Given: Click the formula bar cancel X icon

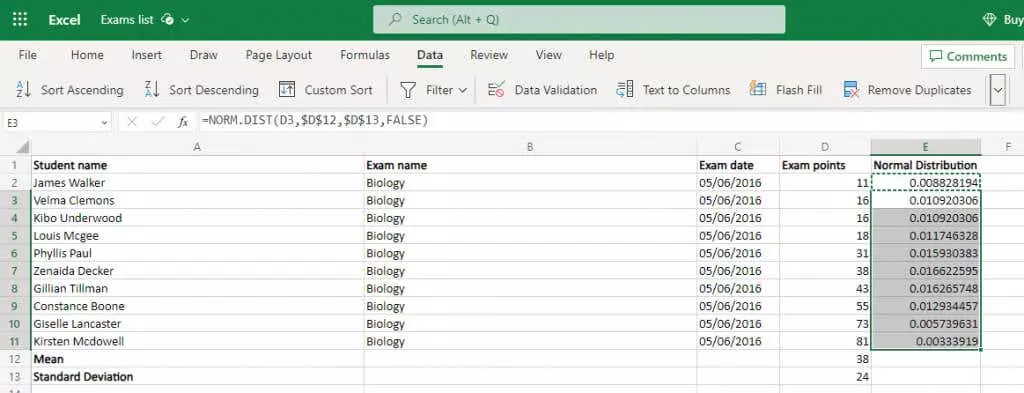Looking at the screenshot, I should pyautogui.click(x=132, y=121).
